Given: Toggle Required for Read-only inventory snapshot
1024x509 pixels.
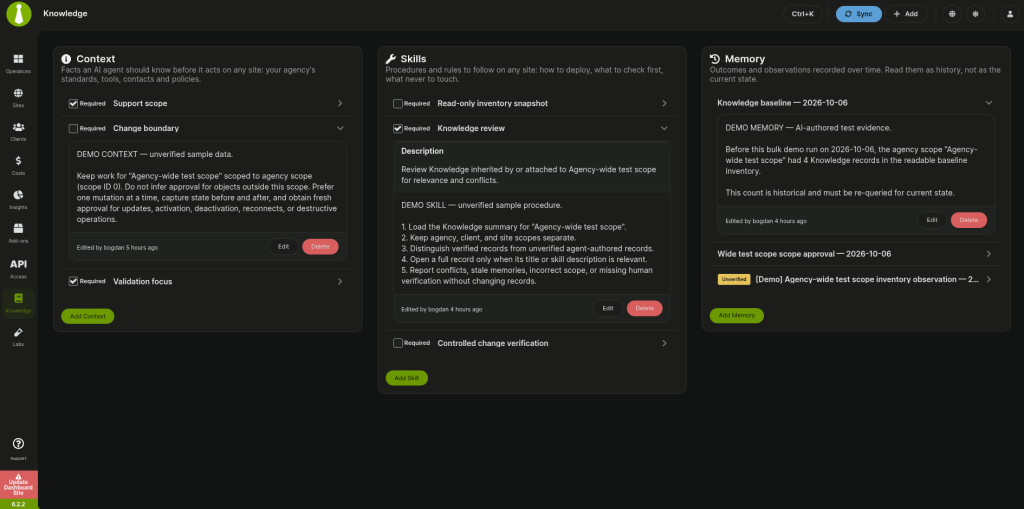Looking at the screenshot, I should (398, 103).
